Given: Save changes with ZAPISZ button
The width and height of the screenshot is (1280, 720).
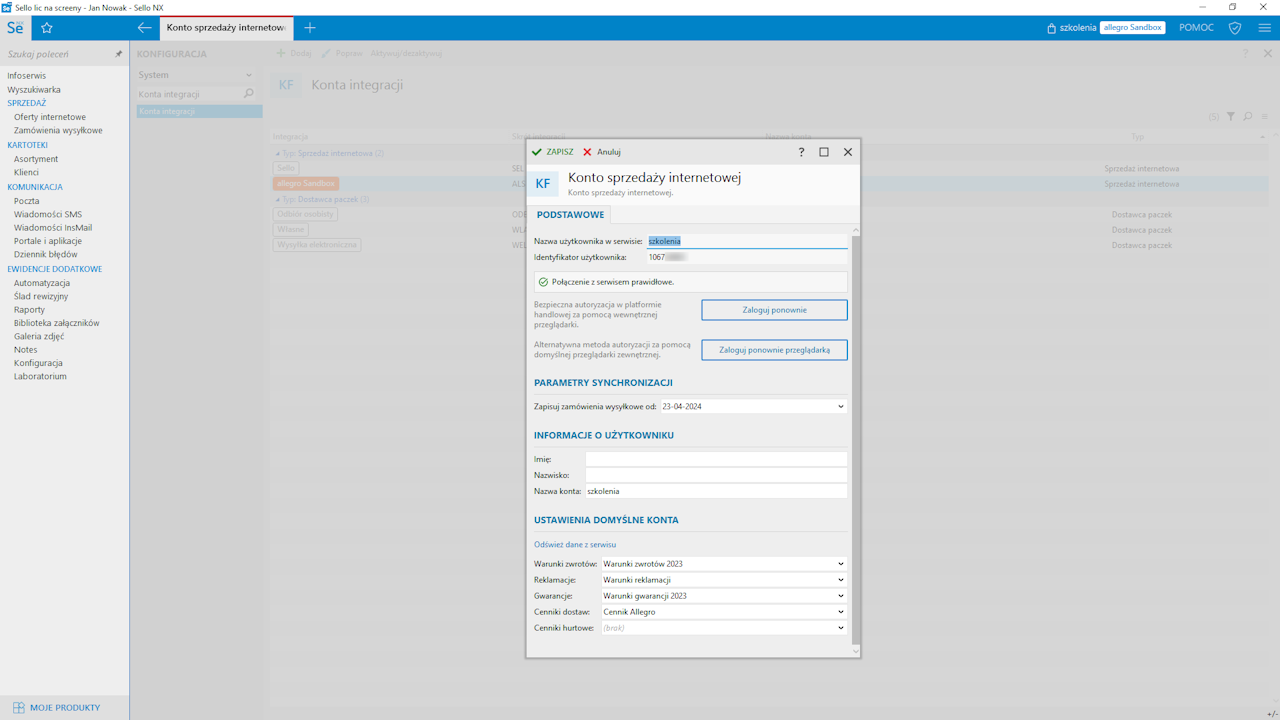Looking at the screenshot, I should (x=553, y=152).
